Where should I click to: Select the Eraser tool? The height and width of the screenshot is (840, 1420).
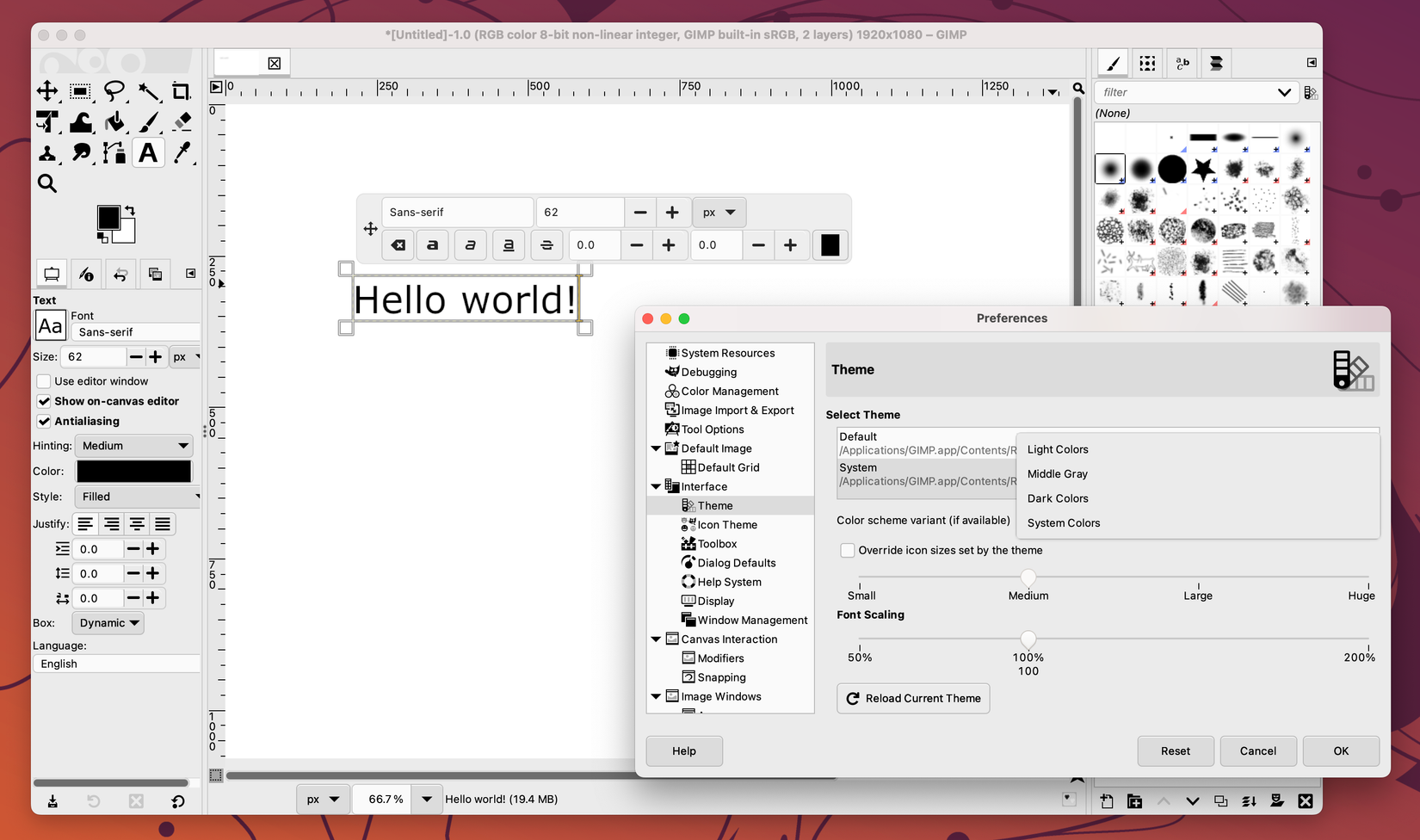[182, 122]
